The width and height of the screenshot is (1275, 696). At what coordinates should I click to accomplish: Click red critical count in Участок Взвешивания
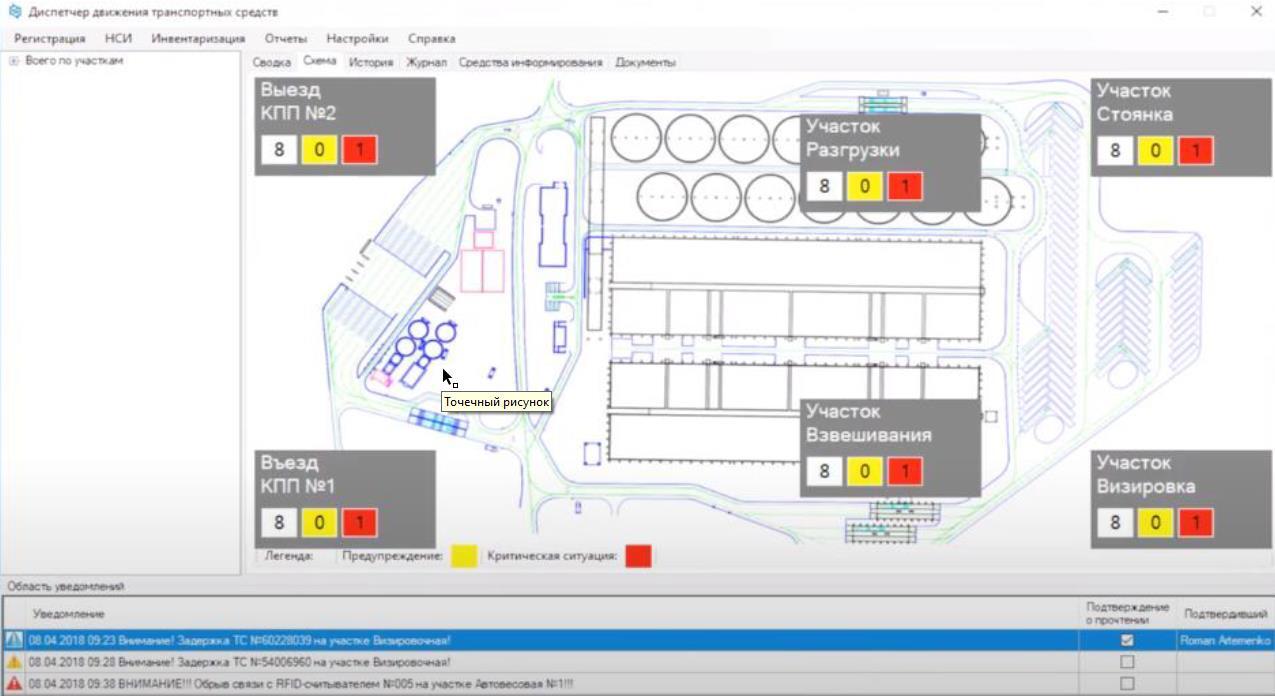point(905,471)
